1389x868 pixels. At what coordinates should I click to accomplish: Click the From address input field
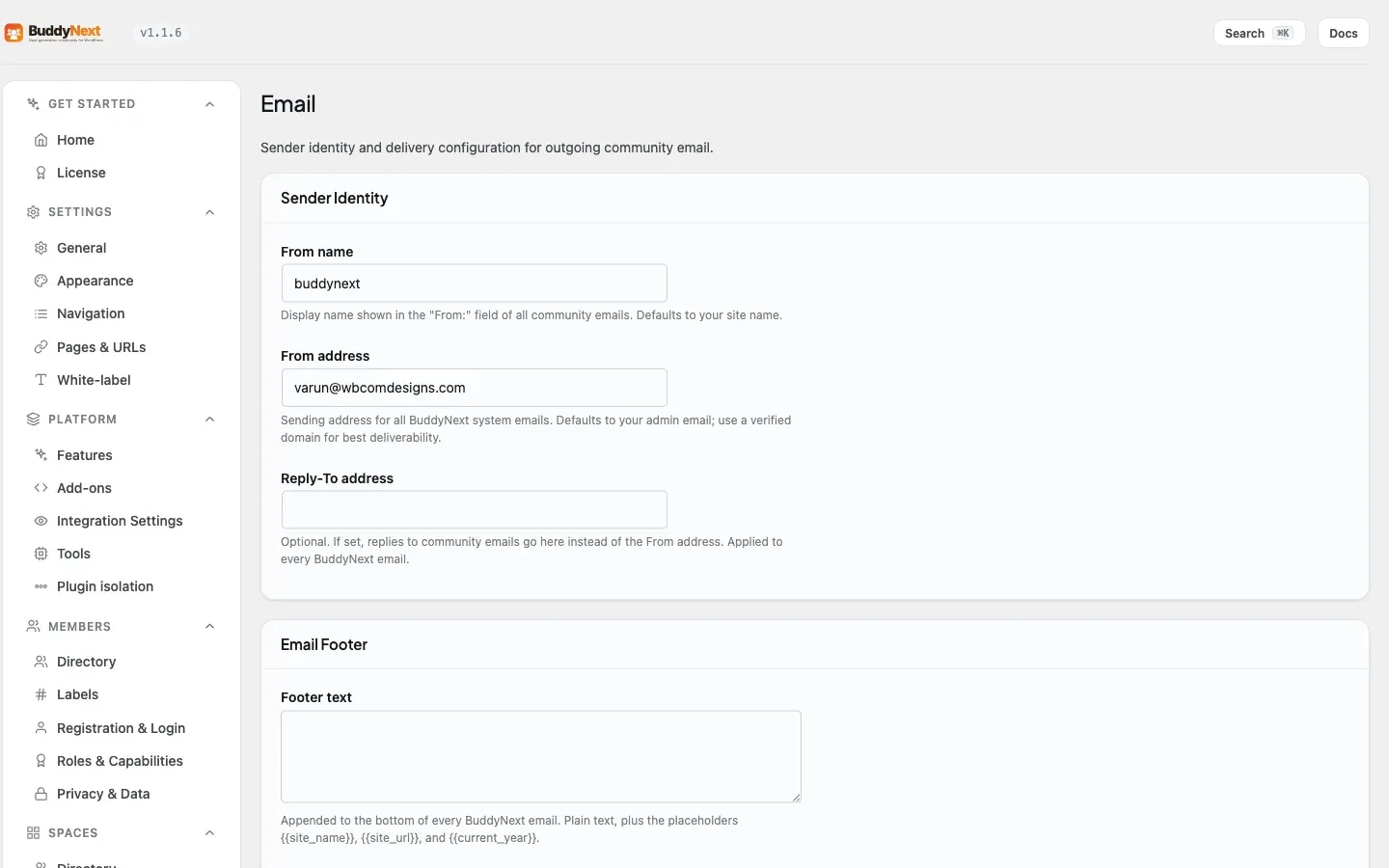474,388
